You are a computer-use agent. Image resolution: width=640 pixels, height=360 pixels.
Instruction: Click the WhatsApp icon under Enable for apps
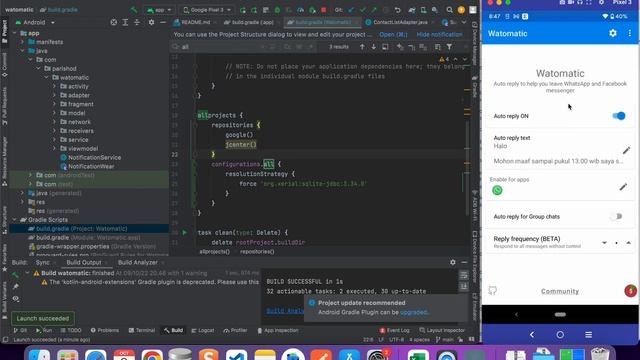497,190
